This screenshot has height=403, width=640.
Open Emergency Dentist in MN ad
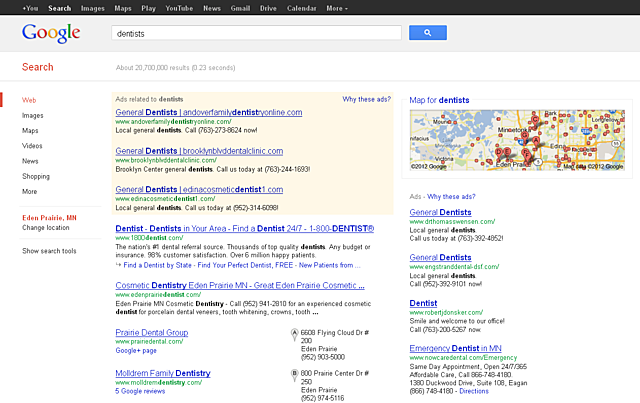click(x=456, y=348)
